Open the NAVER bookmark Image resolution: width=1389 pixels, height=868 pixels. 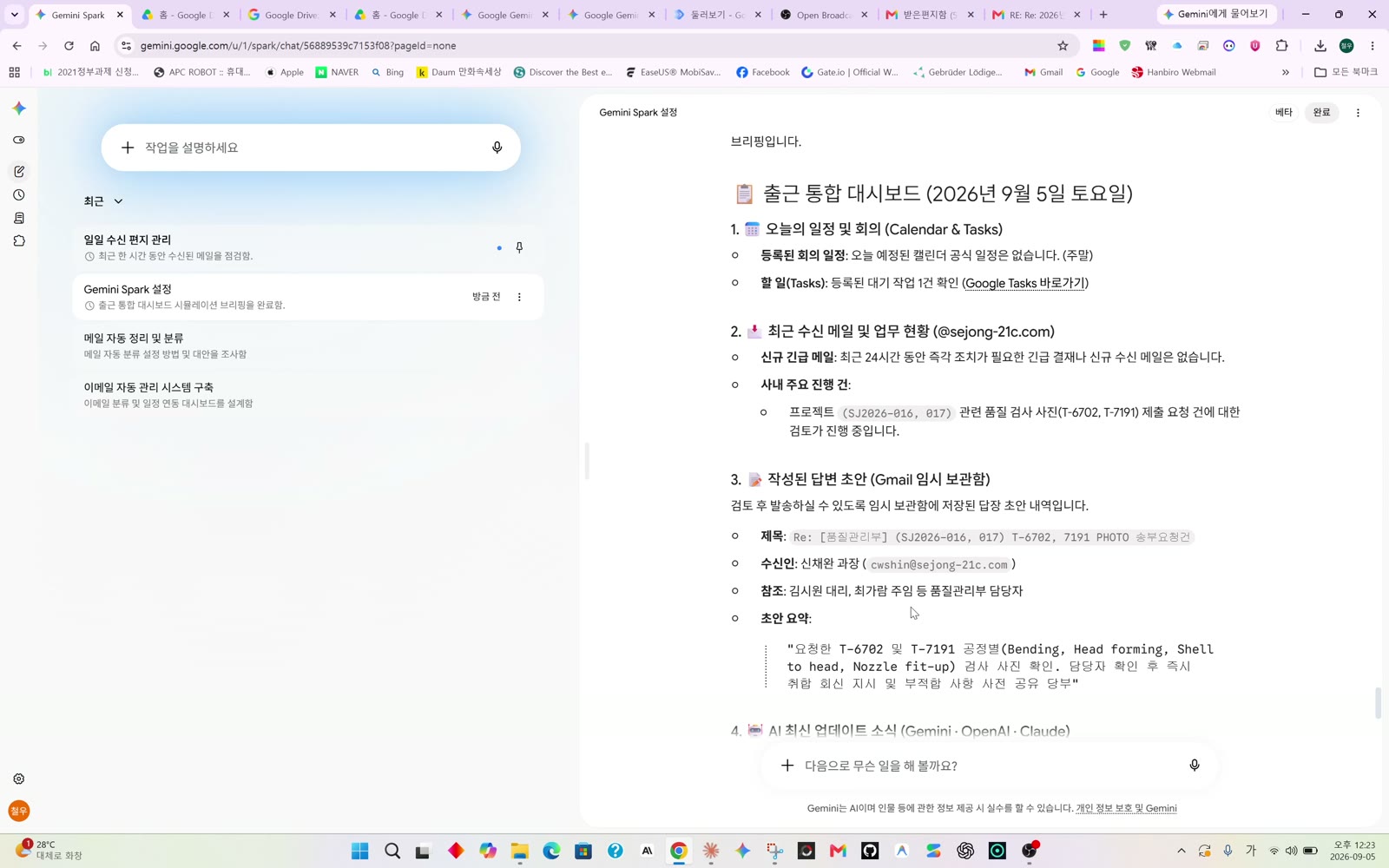coord(337,73)
